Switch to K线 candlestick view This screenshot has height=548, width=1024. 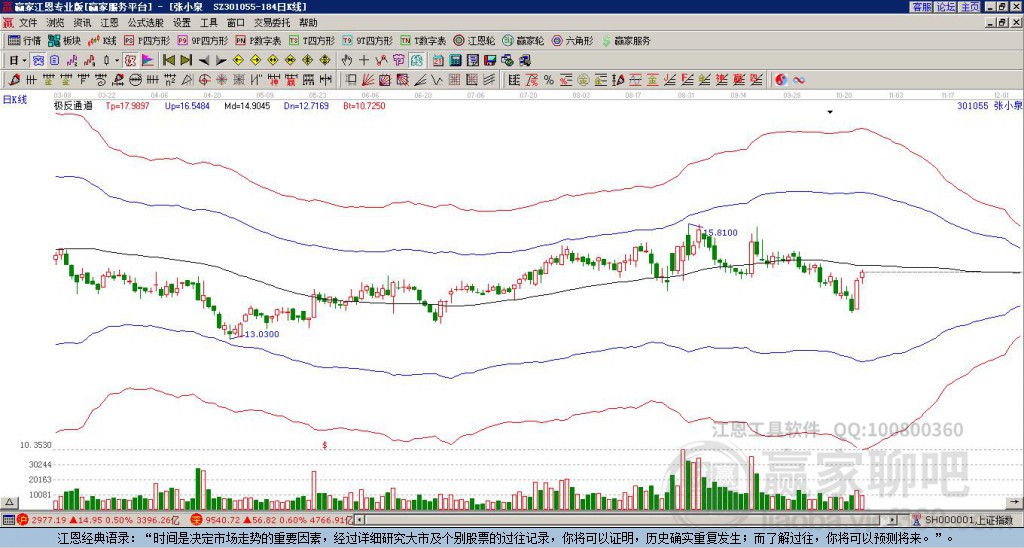102,40
